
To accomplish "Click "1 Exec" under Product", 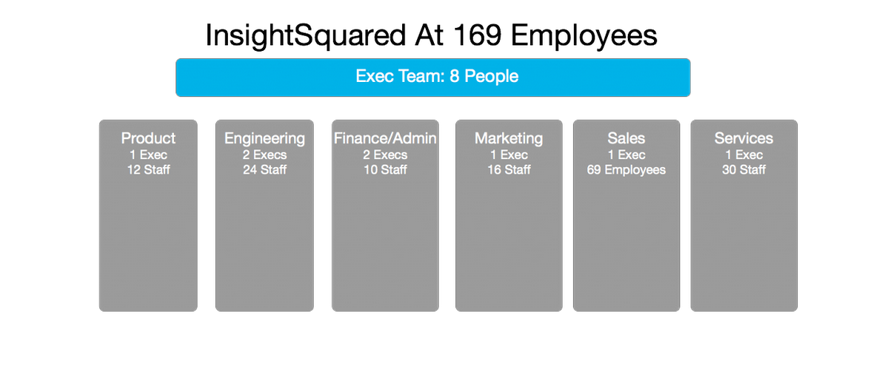I will click(148, 155).
